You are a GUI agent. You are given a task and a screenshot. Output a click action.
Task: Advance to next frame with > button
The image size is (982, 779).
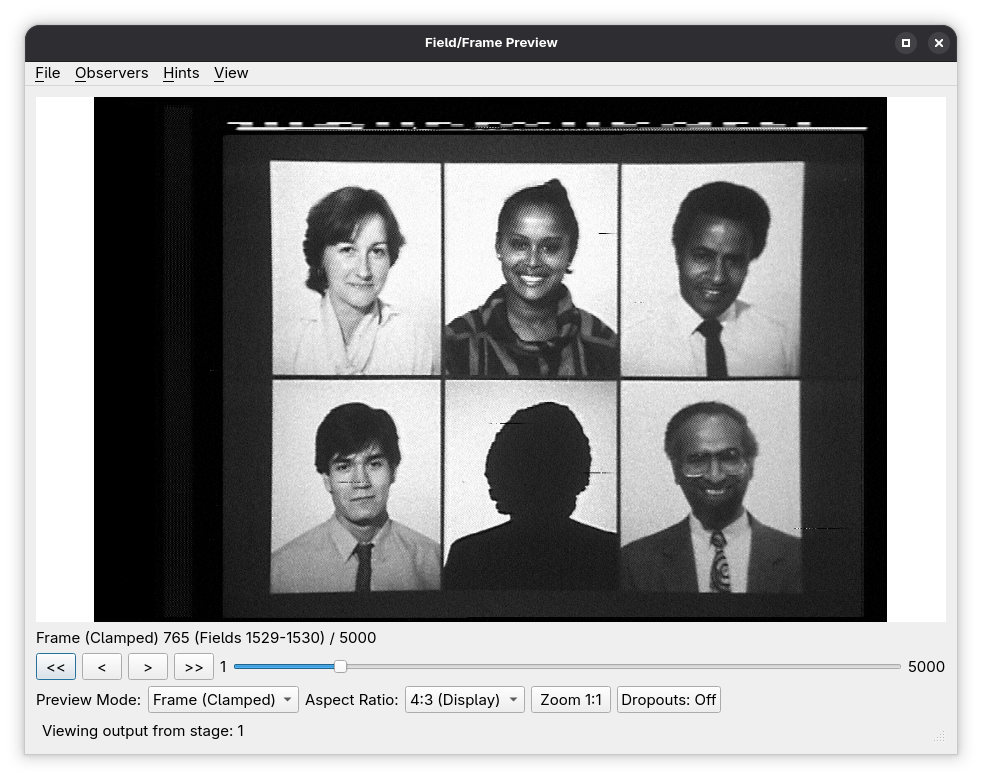(x=148, y=667)
